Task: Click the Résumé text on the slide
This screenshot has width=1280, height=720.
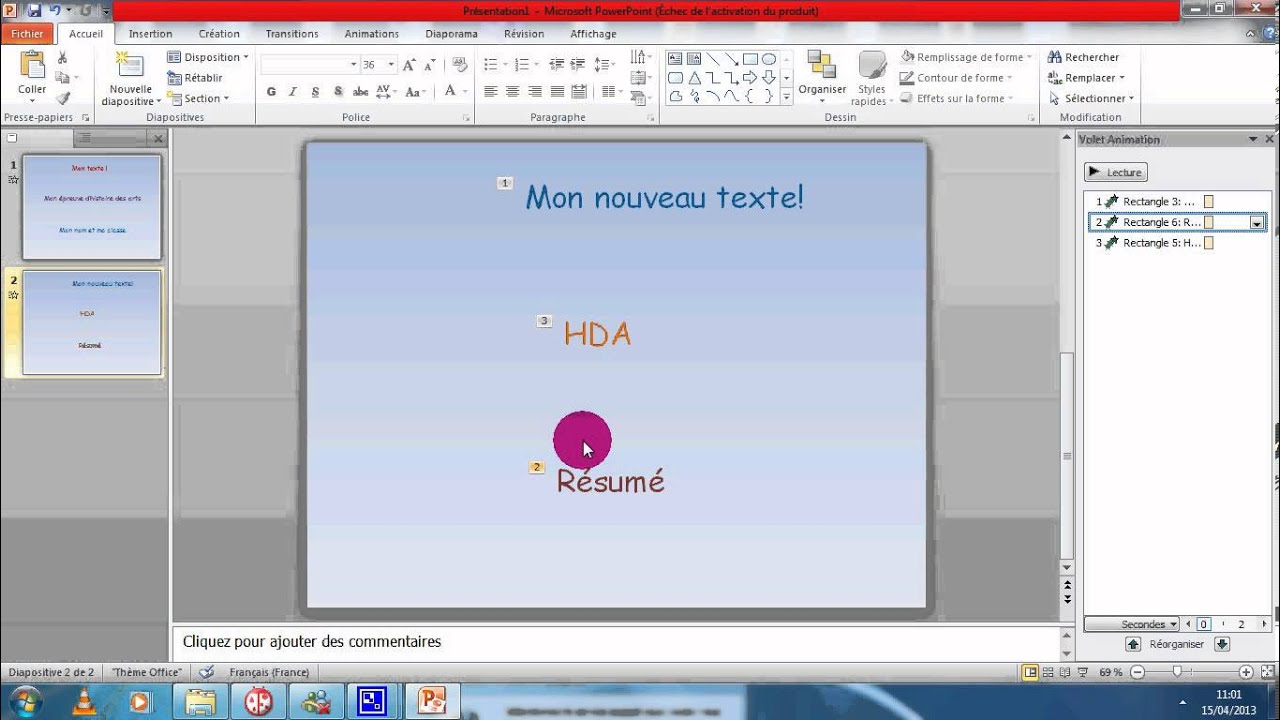Action: pos(610,482)
